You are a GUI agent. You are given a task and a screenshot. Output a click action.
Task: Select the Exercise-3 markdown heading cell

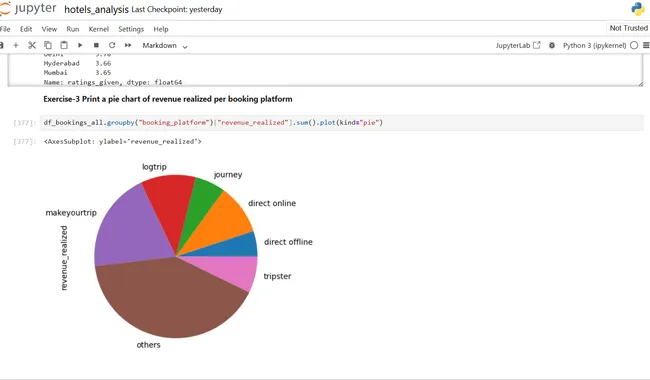(x=168, y=99)
